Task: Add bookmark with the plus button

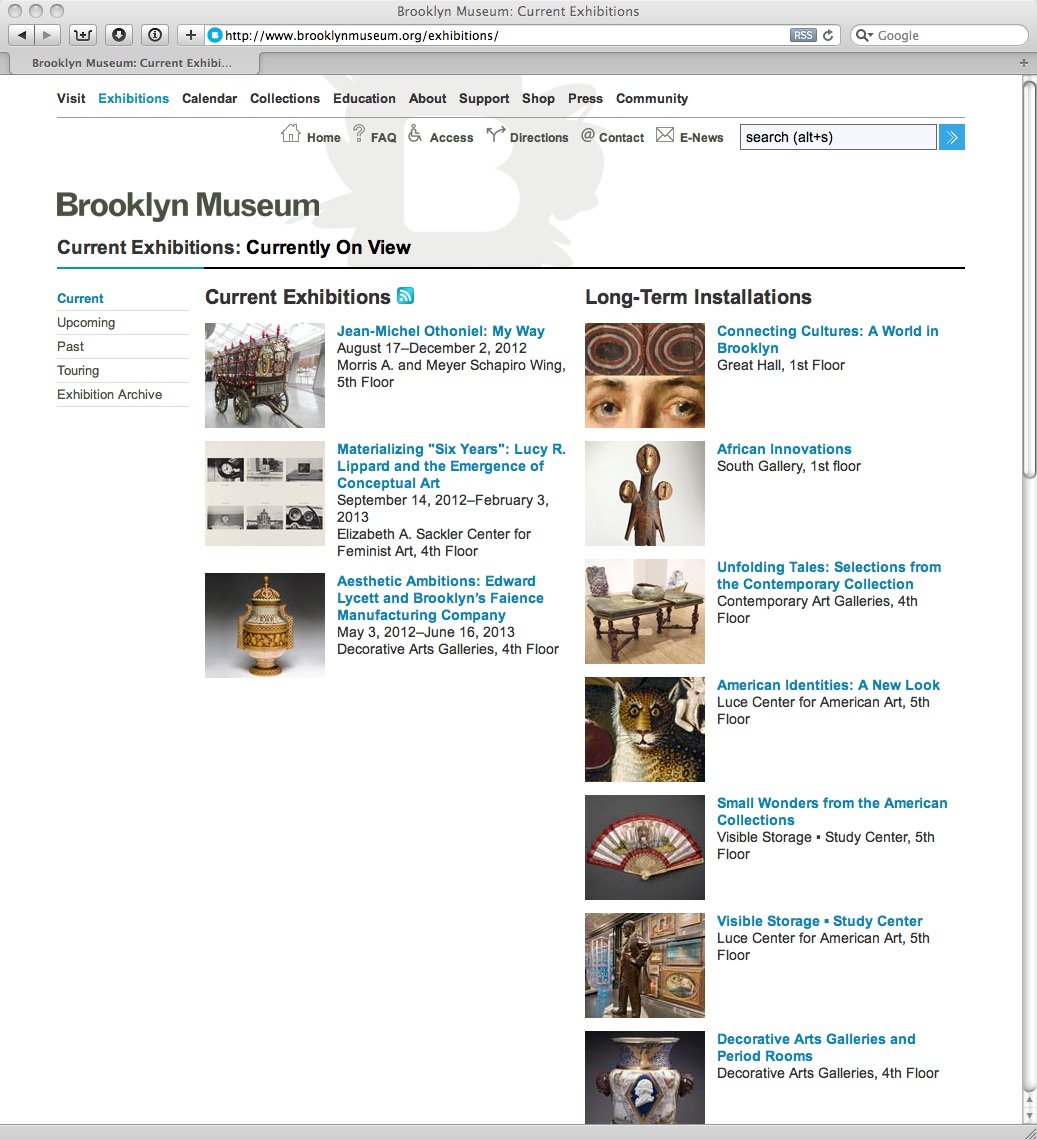Action: 191,35
